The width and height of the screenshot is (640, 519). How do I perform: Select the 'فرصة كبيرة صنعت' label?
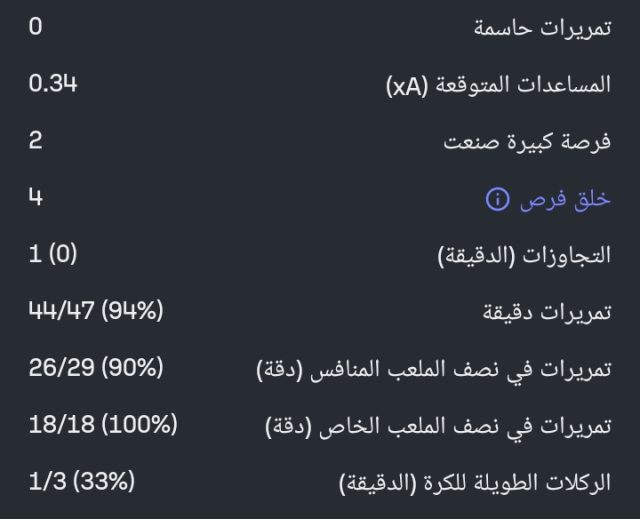pos(527,143)
